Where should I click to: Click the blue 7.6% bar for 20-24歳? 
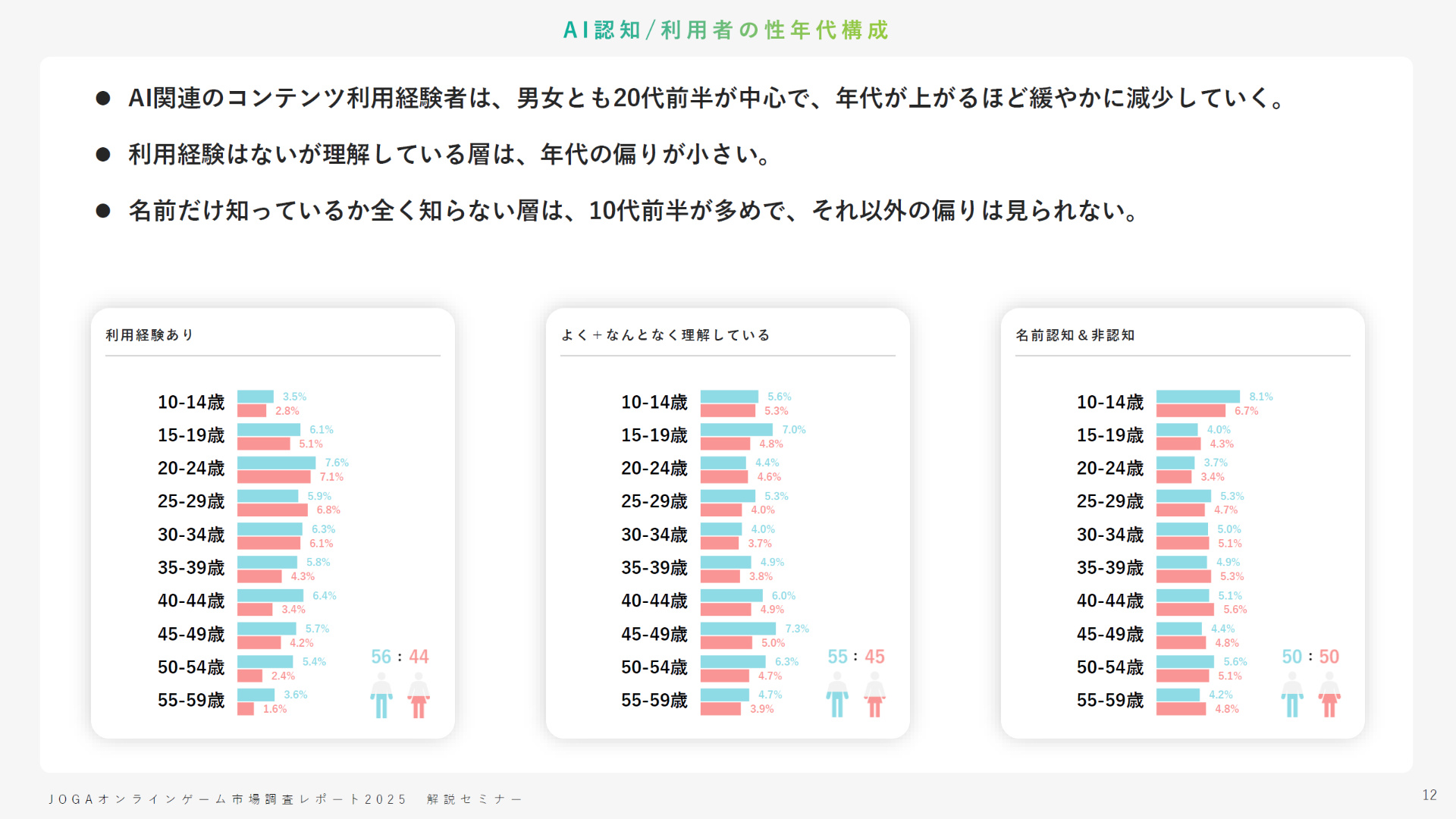click(276, 463)
